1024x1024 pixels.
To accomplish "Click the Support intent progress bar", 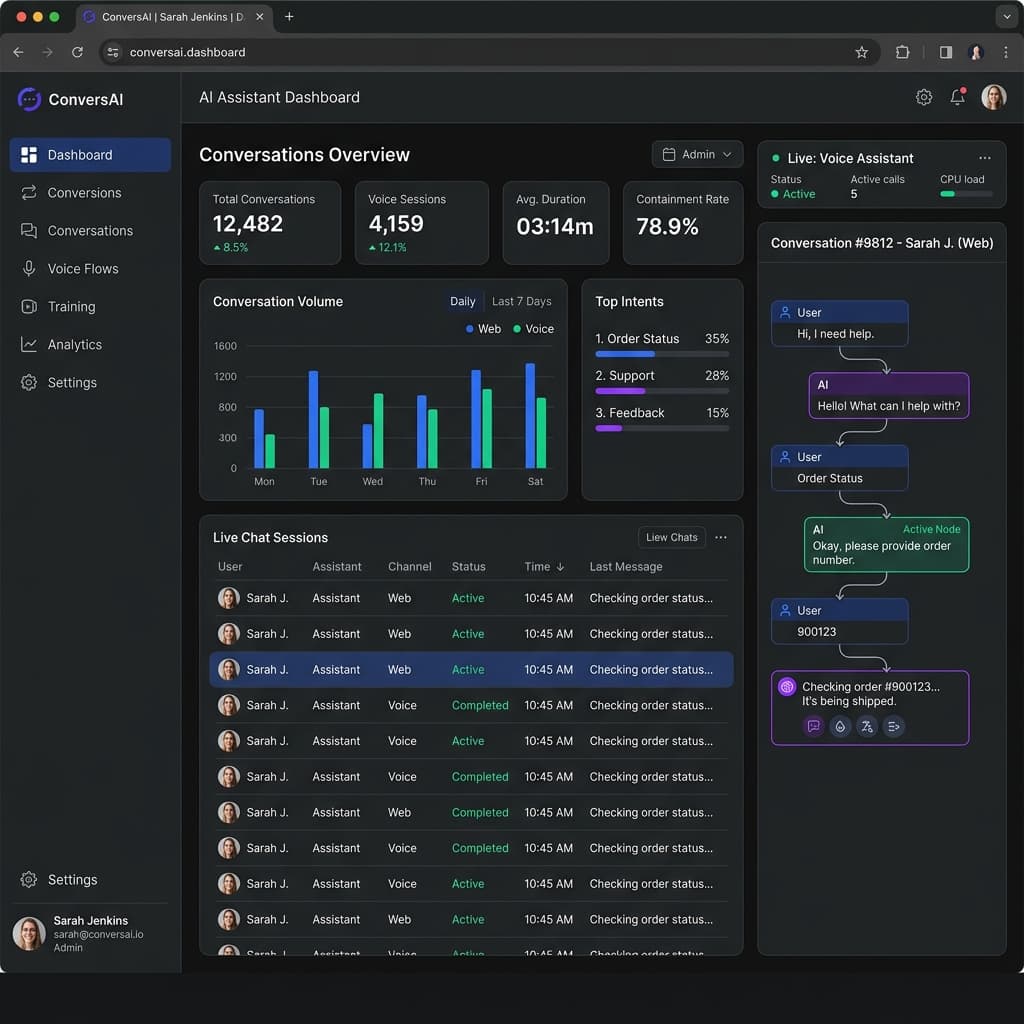I will pos(662,391).
